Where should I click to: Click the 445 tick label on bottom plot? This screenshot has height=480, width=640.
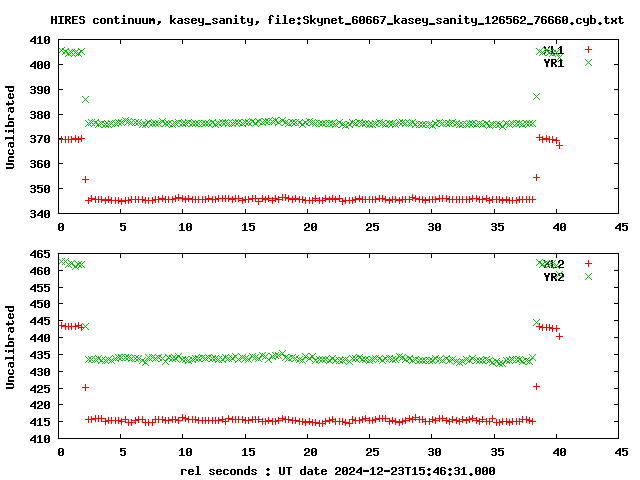click(40, 321)
